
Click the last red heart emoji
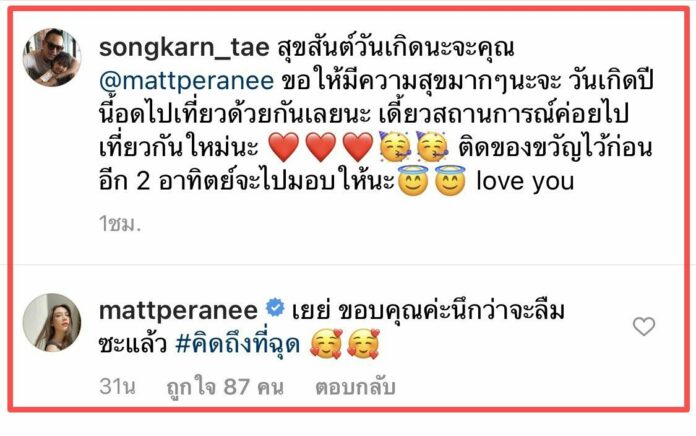pyautogui.click(x=358, y=147)
